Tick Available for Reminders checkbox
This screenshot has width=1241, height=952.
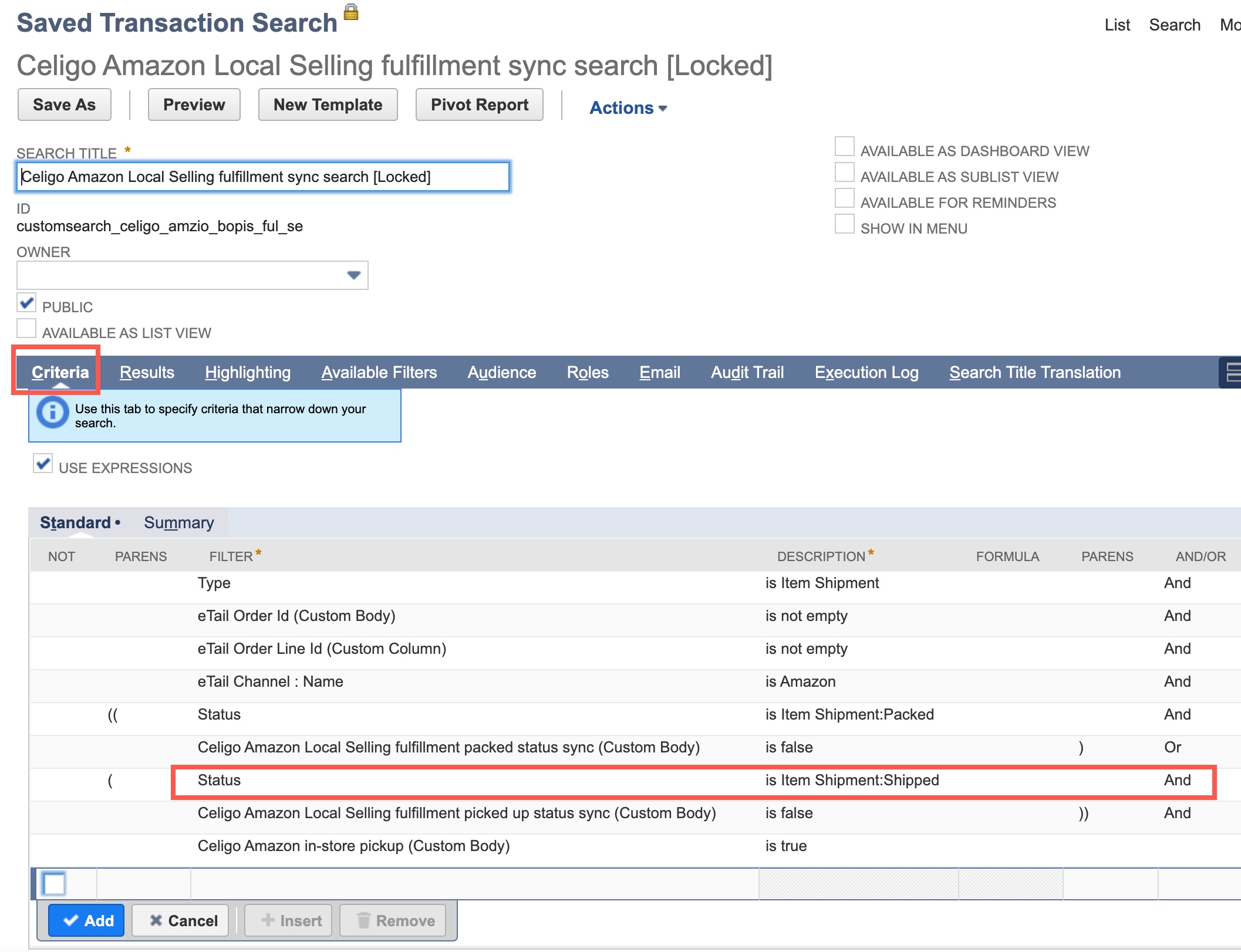pyautogui.click(x=845, y=198)
